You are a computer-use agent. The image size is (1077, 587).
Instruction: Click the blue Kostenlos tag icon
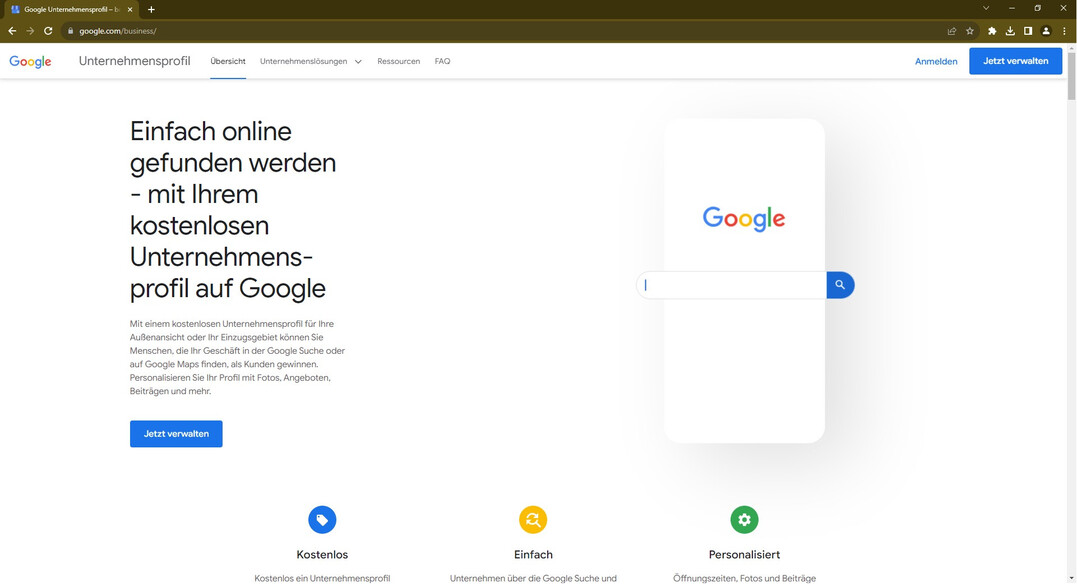322,520
